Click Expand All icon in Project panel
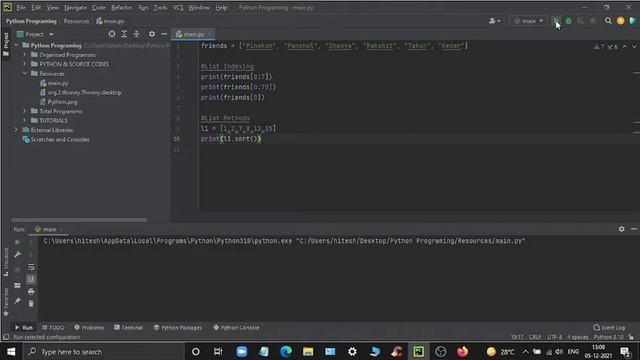This screenshot has height=360, width=640. [x=124, y=34]
